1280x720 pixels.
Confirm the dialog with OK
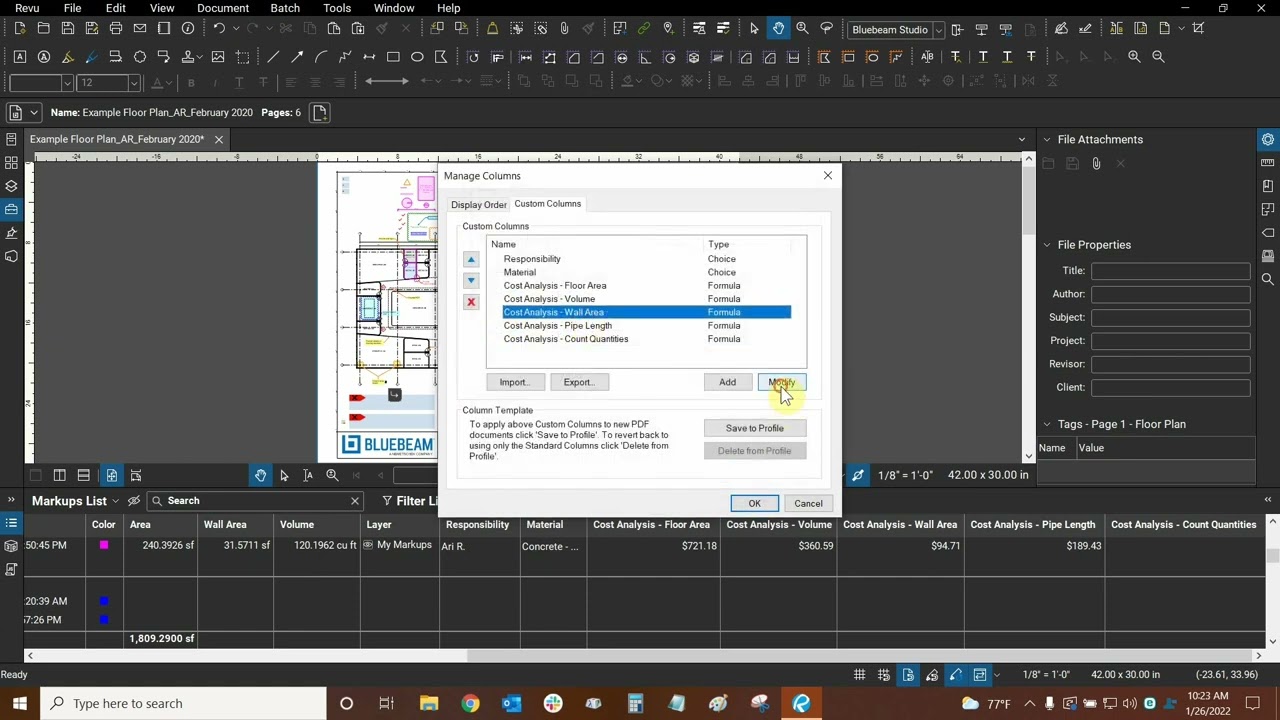(x=754, y=504)
